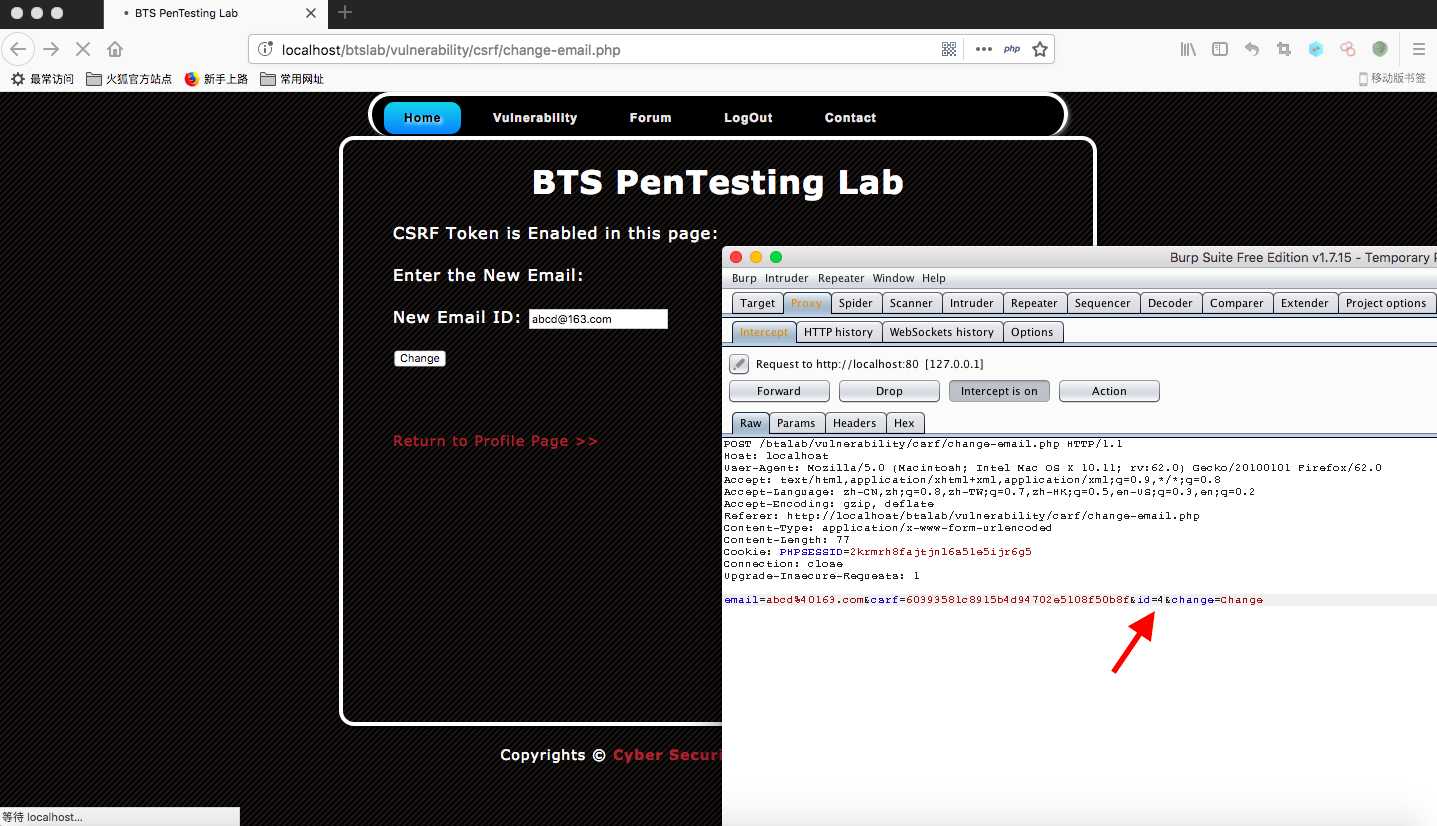This screenshot has width=1437, height=826.
Task: Close the BTS PenTesting Lab tab
Action: 311,14
